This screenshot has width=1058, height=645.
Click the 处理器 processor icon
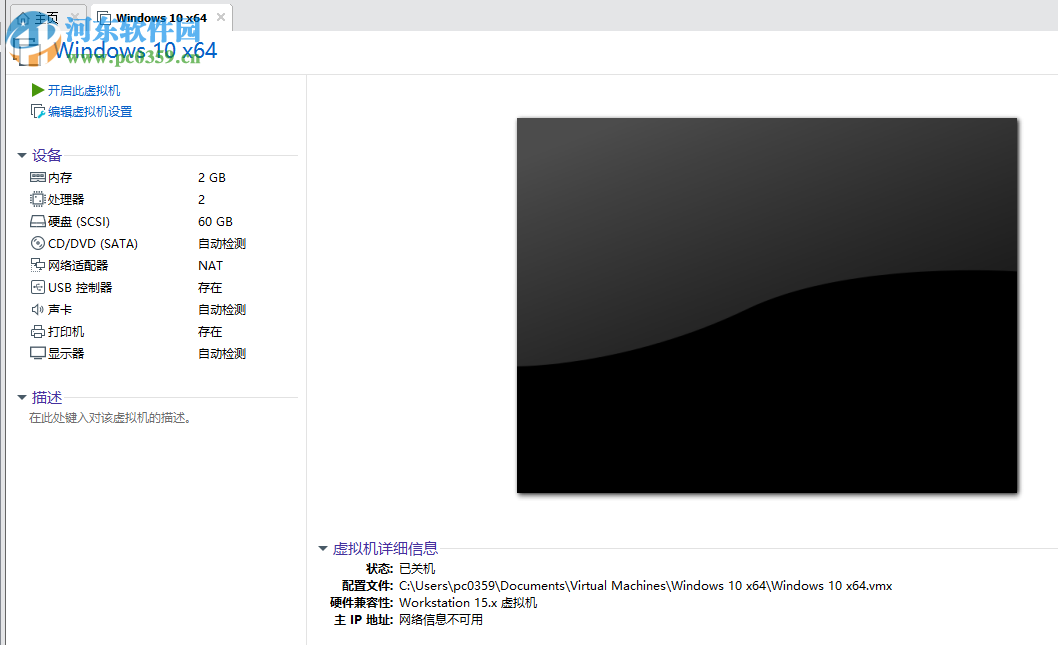pos(35,199)
